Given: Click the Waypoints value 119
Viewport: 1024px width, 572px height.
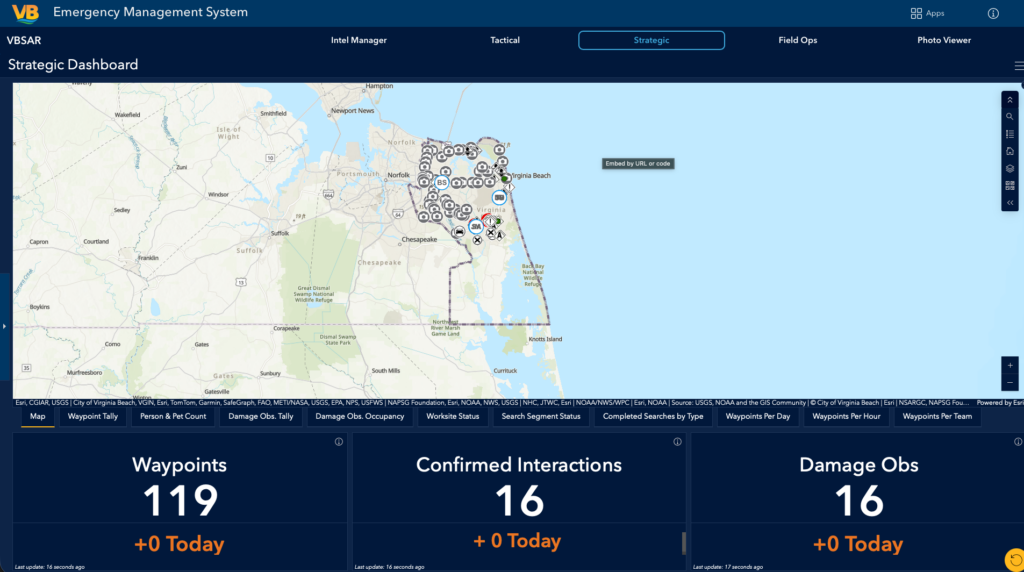Looking at the screenshot, I should pos(180,501).
